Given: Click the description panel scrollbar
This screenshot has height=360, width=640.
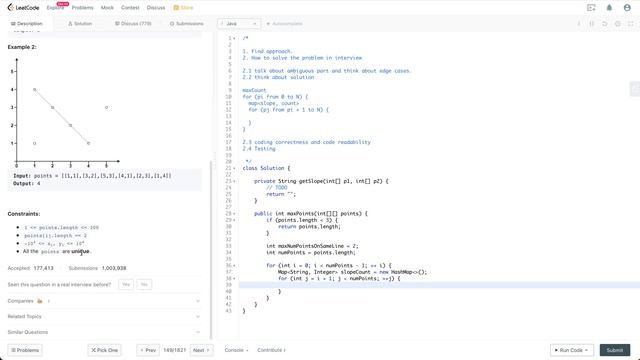Looking at the screenshot, I should [211, 249].
